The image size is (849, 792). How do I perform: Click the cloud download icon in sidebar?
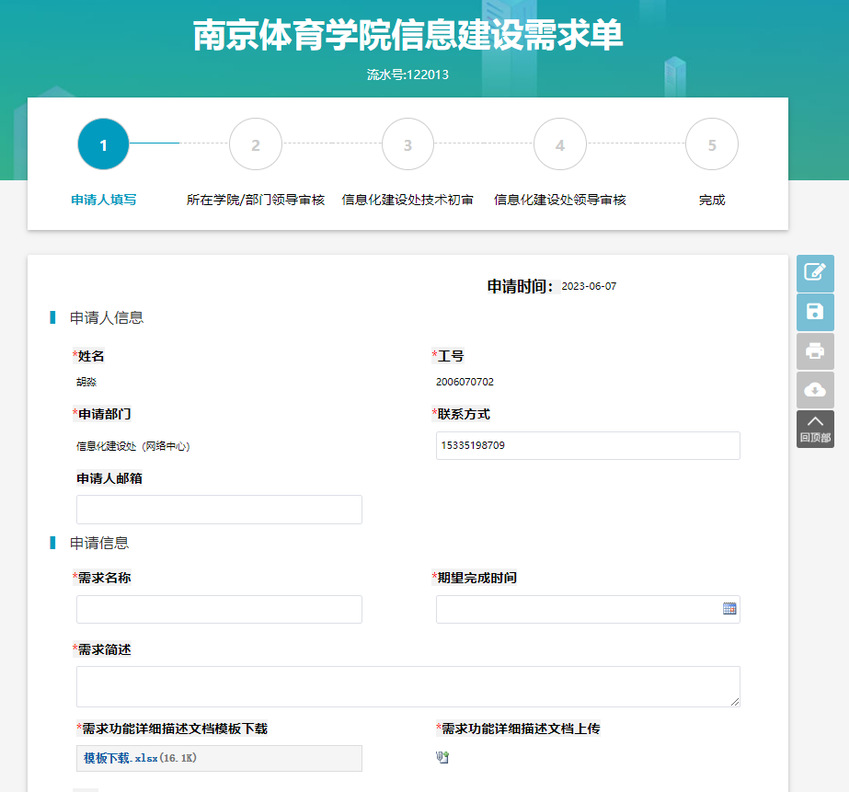[x=815, y=389]
